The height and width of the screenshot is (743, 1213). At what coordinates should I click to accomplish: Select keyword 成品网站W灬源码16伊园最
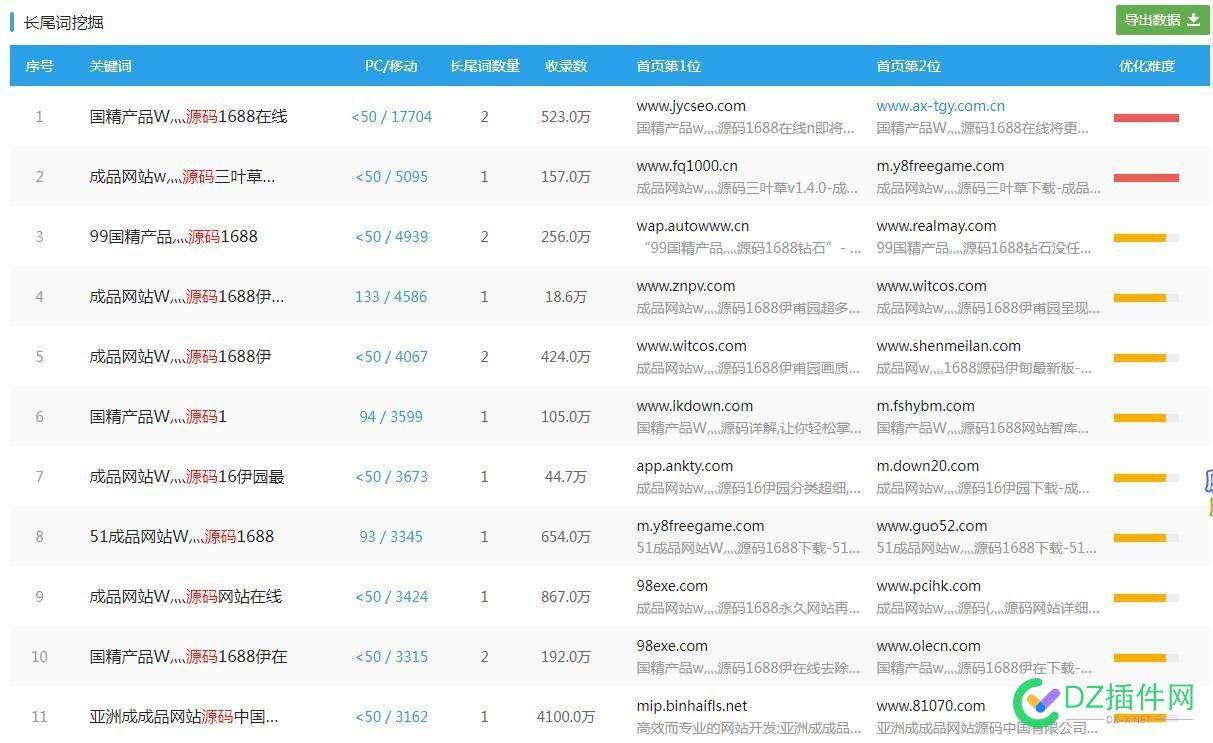point(187,477)
